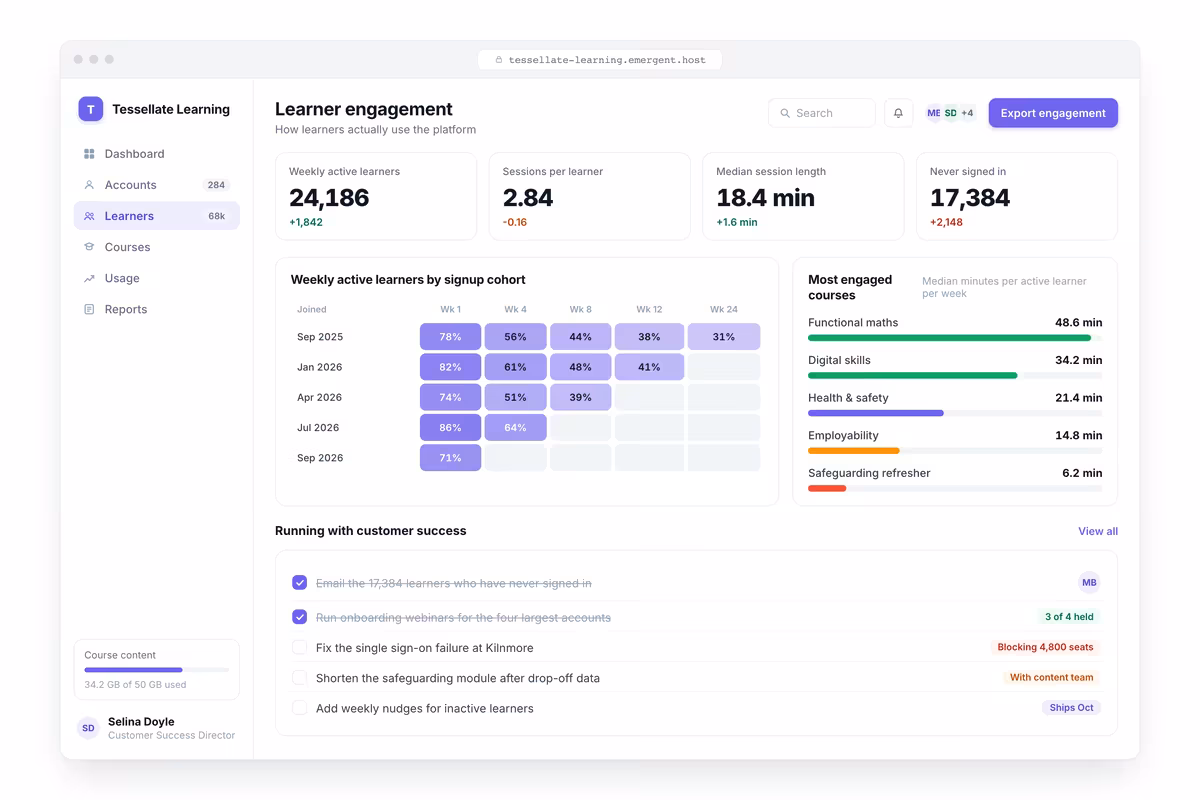Click the +4 more members badge
Image resolution: width=1200 pixels, height=800 pixels.
[x=967, y=113]
